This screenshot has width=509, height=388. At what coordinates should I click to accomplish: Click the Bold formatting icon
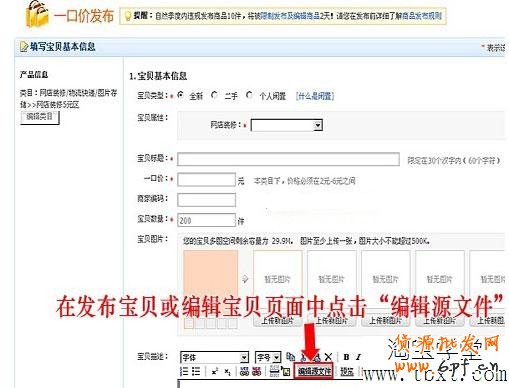(x=346, y=357)
